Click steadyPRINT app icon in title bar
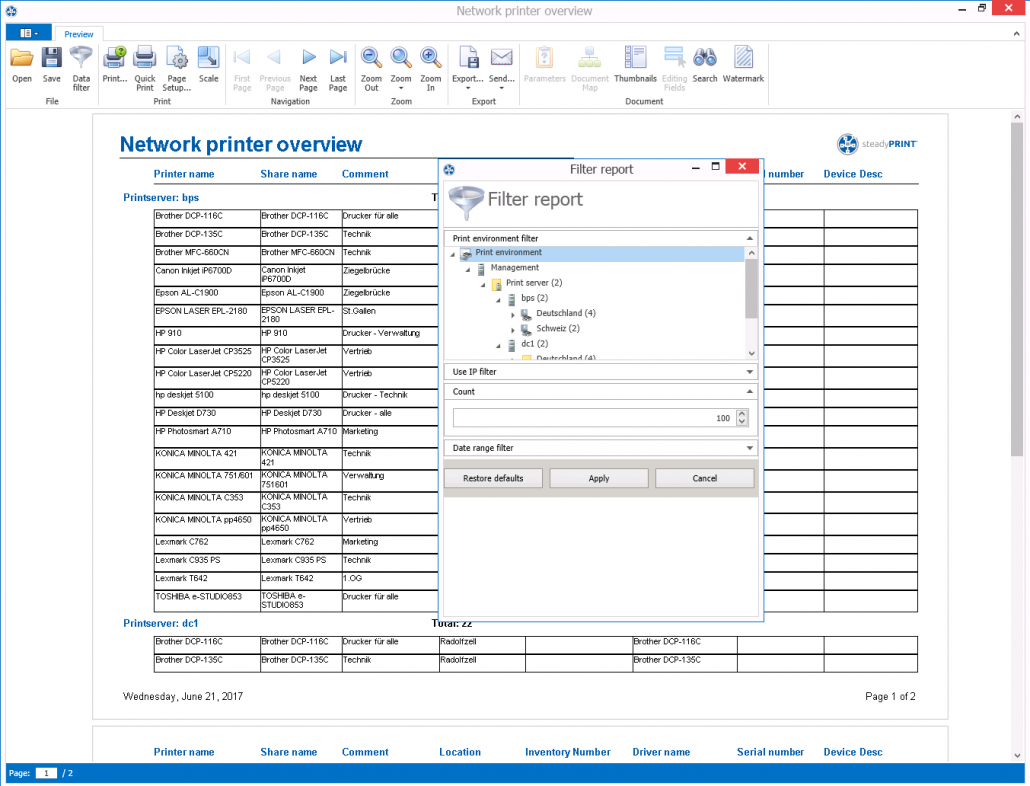1030x786 pixels. point(11,11)
